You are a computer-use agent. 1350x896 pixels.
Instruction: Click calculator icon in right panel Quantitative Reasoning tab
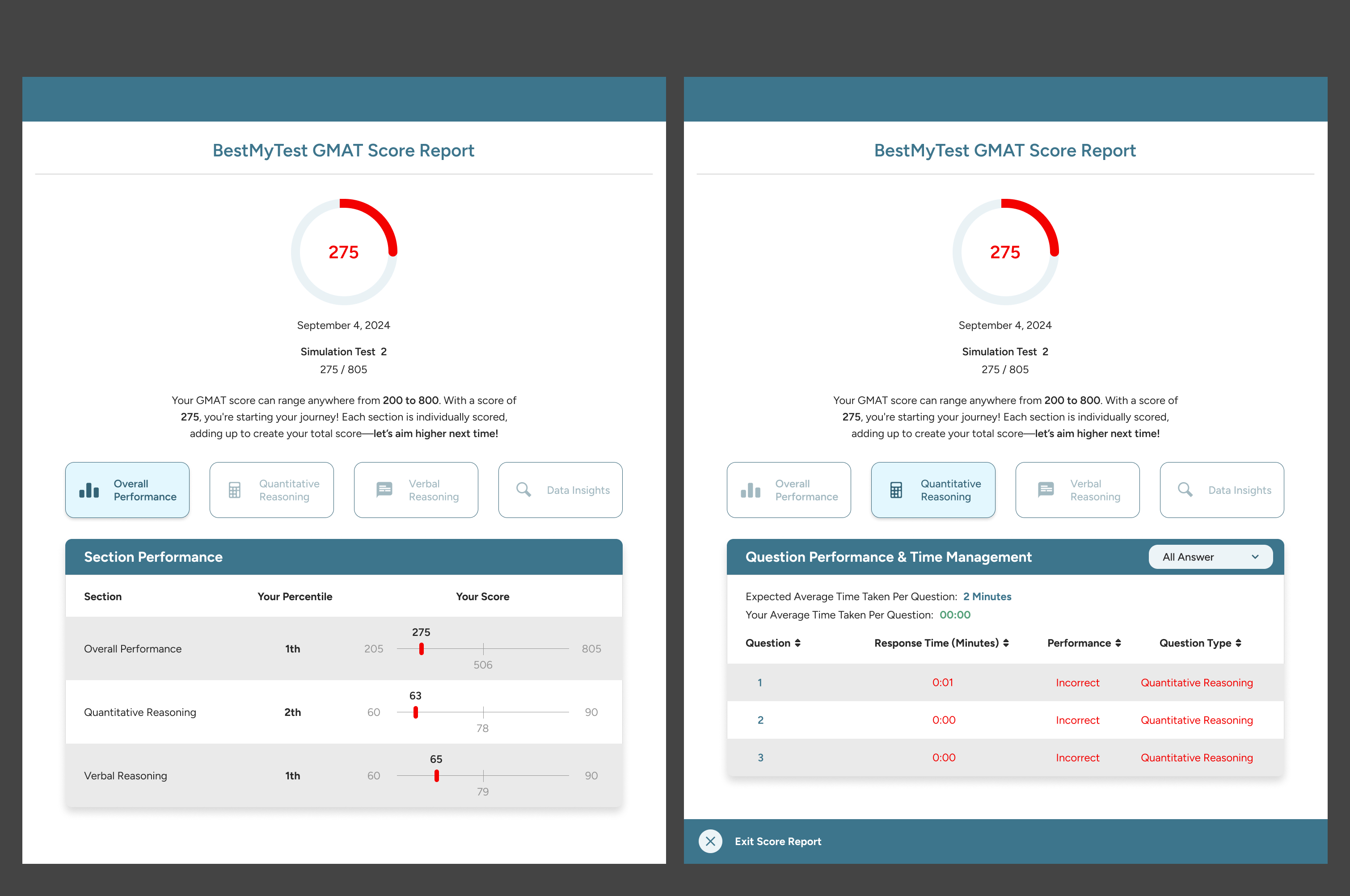(x=896, y=490)
